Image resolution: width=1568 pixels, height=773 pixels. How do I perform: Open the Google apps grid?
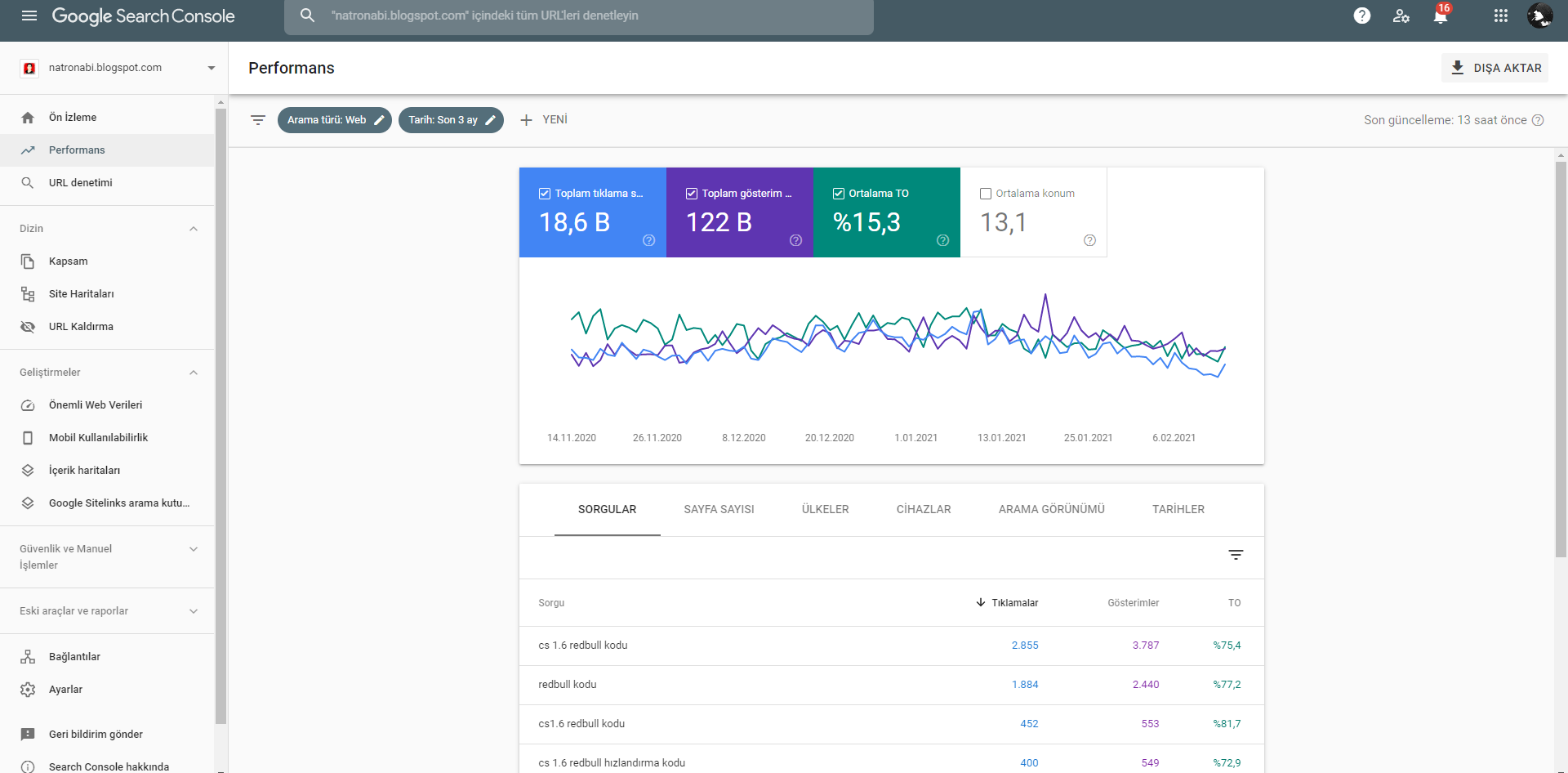[1500, 16]
